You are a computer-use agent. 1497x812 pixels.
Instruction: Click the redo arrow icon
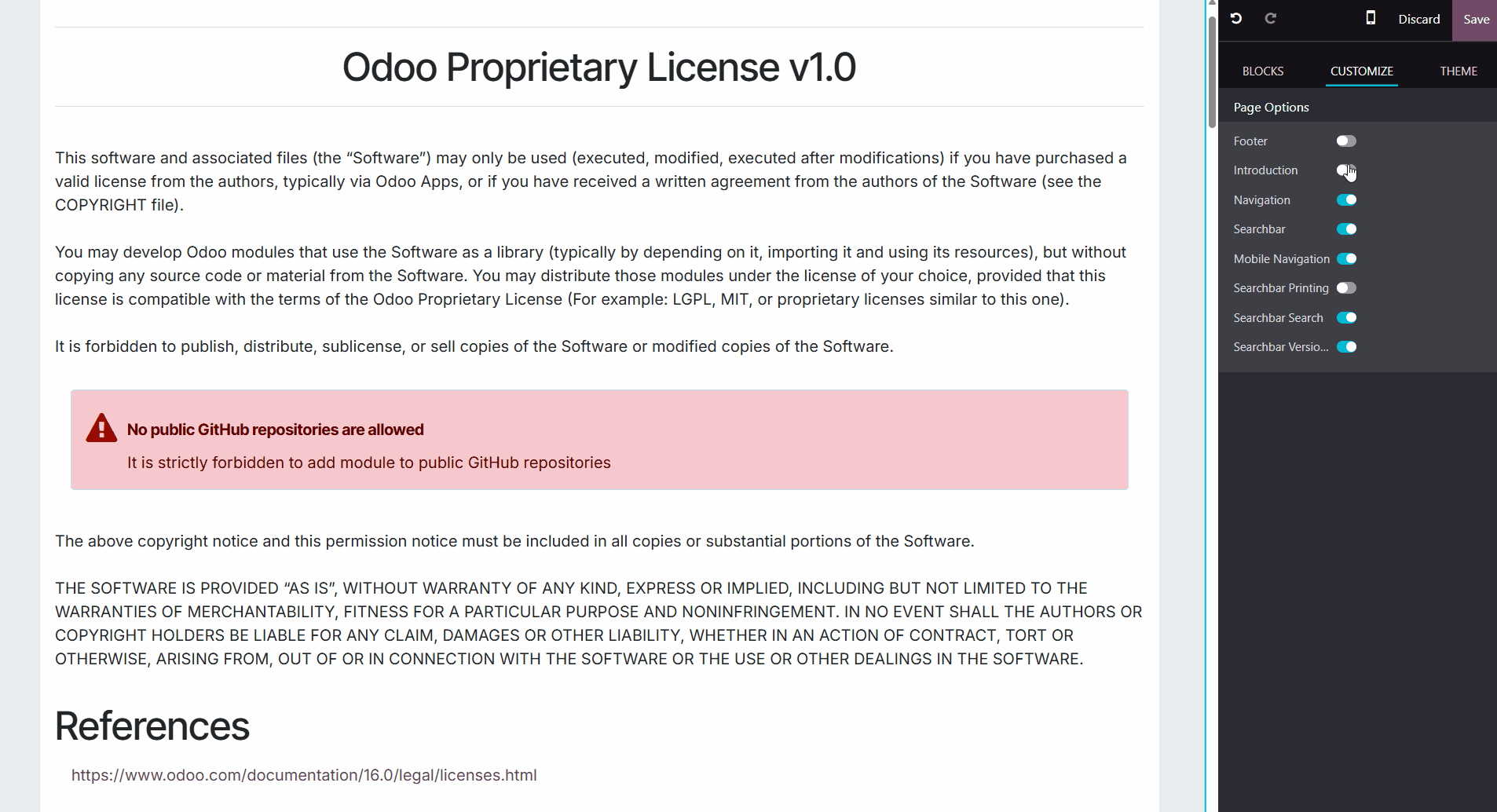(1271, 18)
